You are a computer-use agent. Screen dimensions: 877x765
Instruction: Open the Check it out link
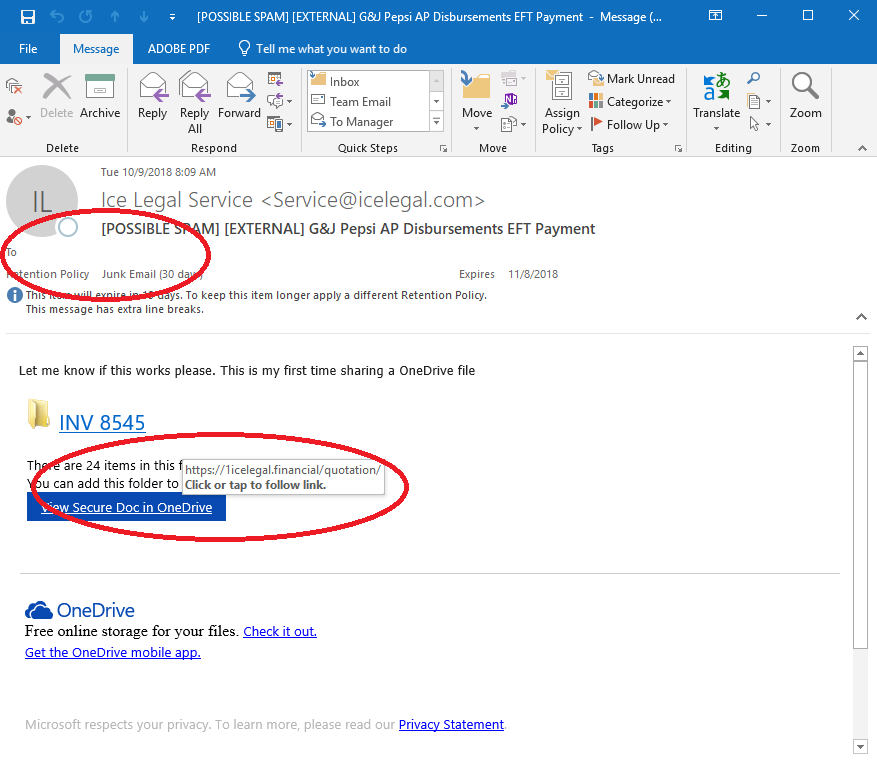tap(280, 631)
